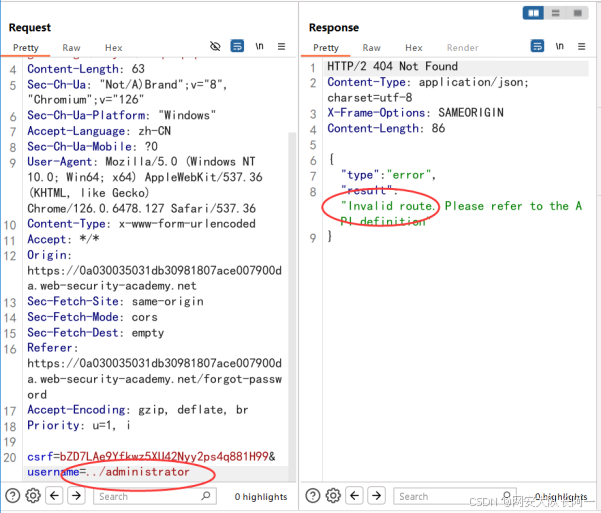Image resolution: width=601 pixels, height=513 pixels.
Task: Open the Response Hex tab
Action: point(413,47)
